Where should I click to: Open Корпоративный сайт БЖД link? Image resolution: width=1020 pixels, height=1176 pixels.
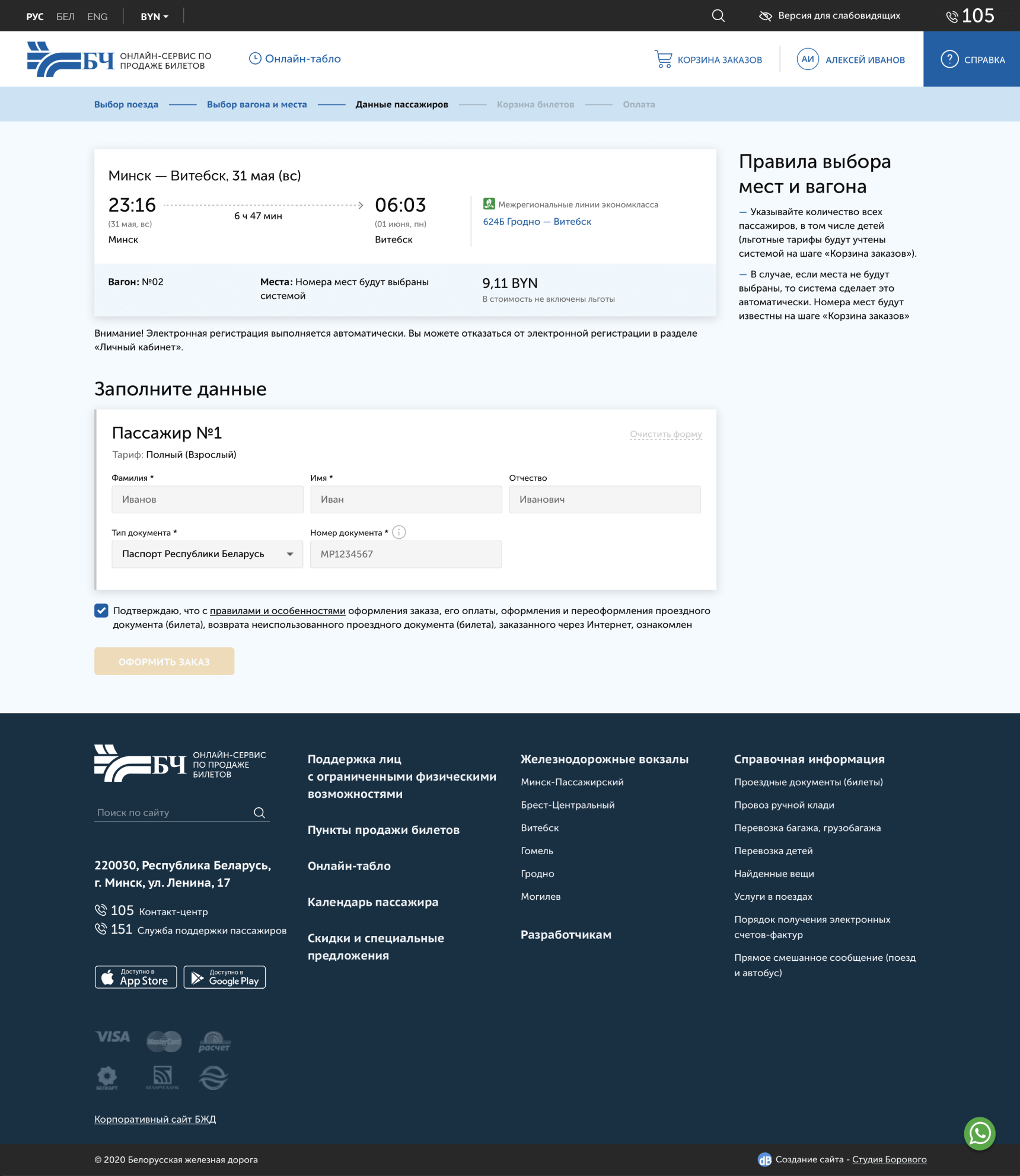pyautogui.click(x=155, y=1119)
